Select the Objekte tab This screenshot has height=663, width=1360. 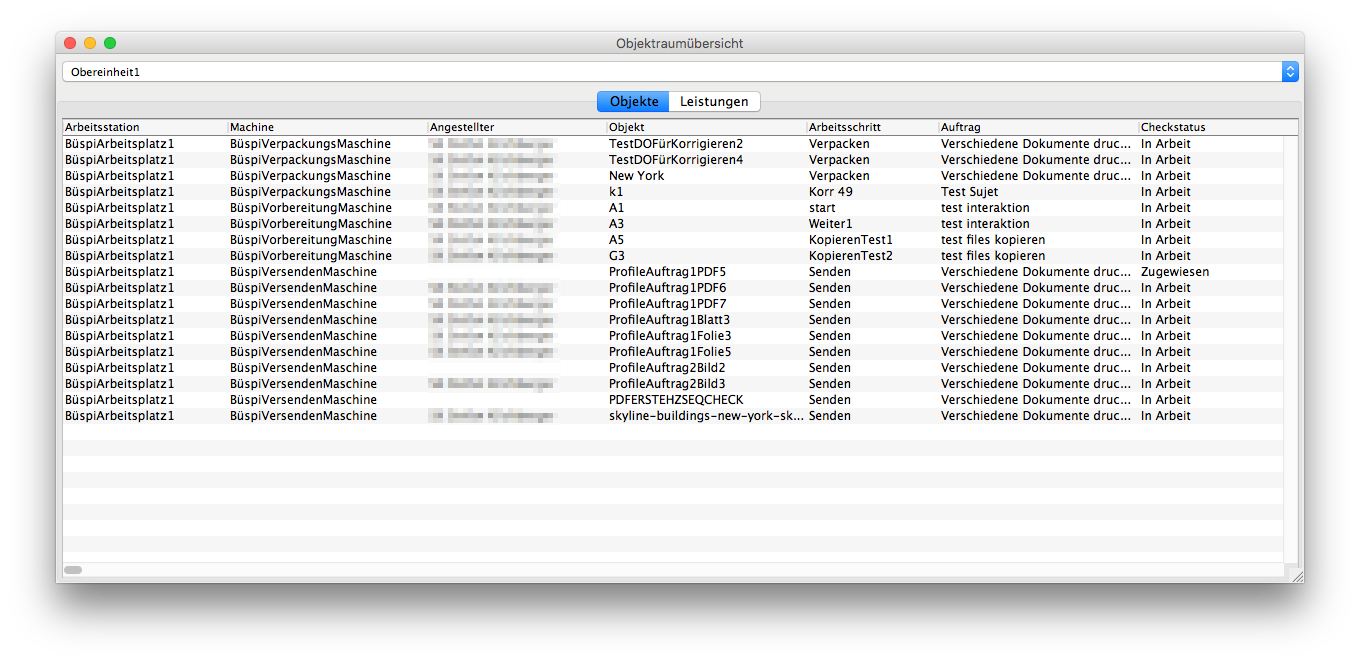[633, 102]
